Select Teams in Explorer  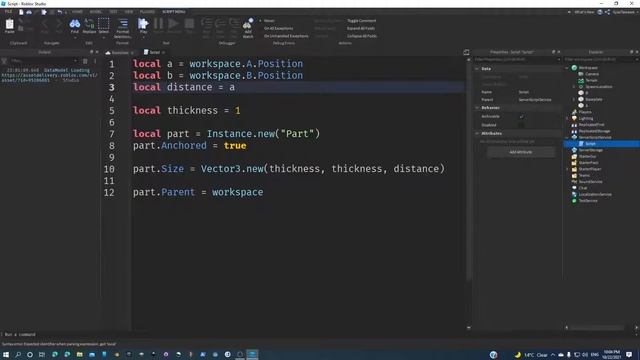581,175
